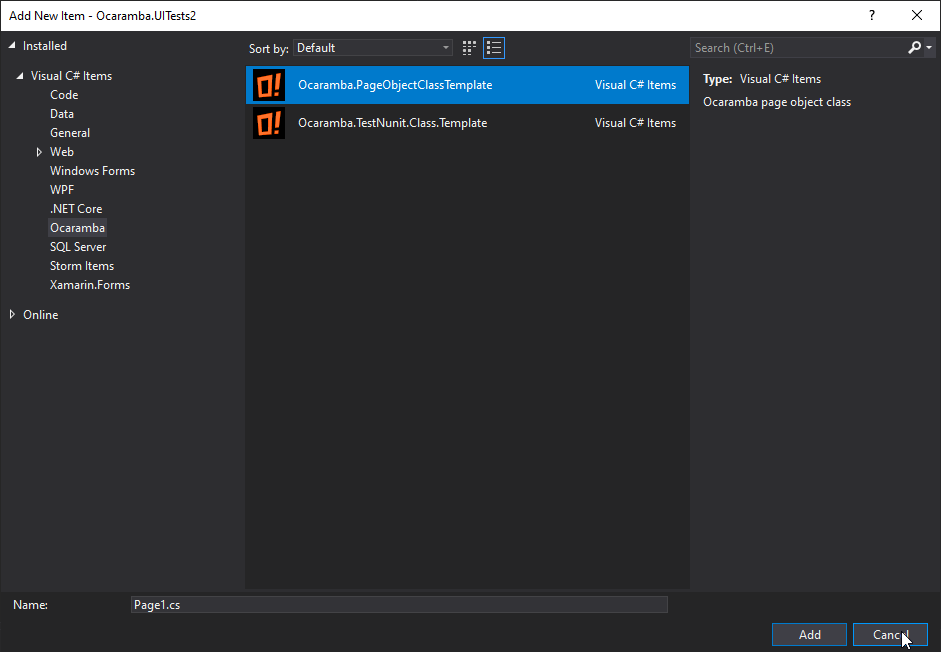Select the Installed label
This screenshot has height=652, width=942.
pyautogui.click(x=44, y=46)
